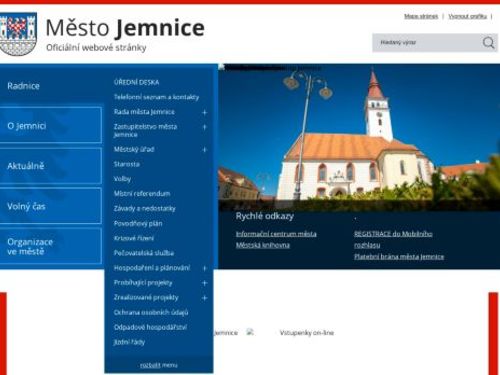Click the Vypnout grafiku link
The width and height of the screenshot is (500, 375).
467,16
